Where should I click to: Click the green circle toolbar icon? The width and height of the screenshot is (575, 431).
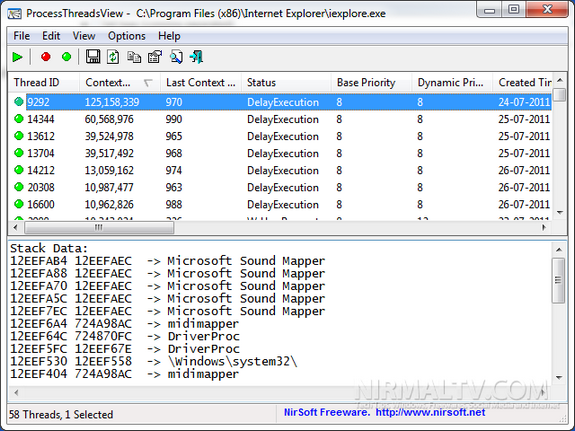(66, 57)
